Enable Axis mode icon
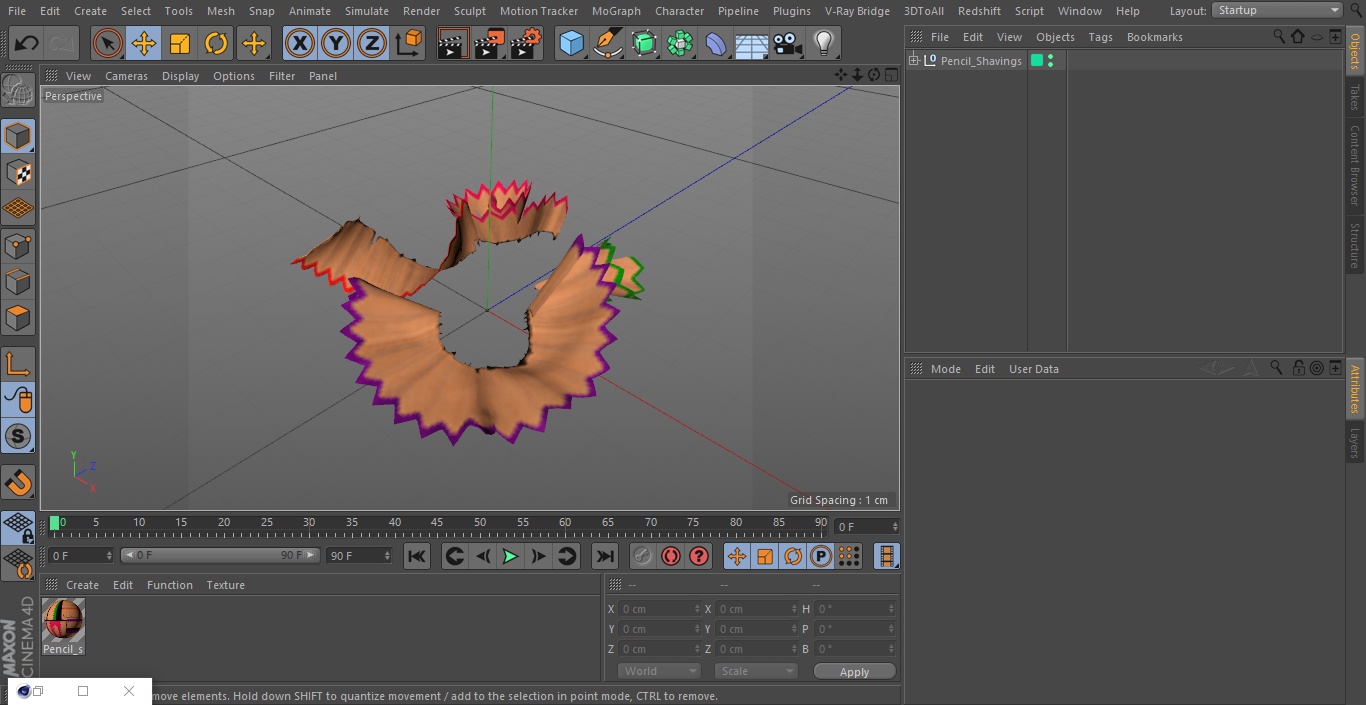The width and height of the screenshot is (1366, 705). [18, 363]
